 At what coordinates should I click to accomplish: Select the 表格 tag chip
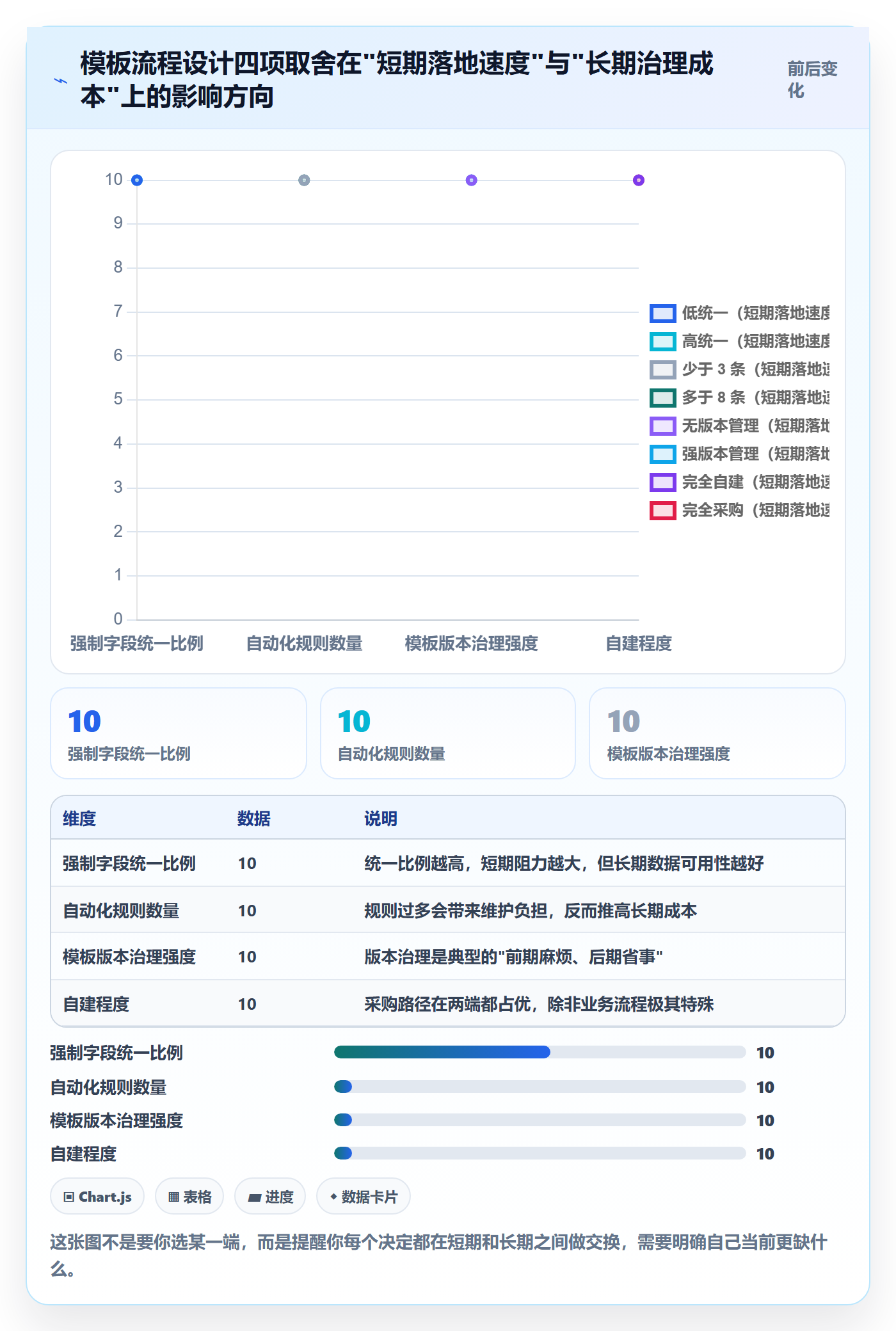pos(189,1196)
